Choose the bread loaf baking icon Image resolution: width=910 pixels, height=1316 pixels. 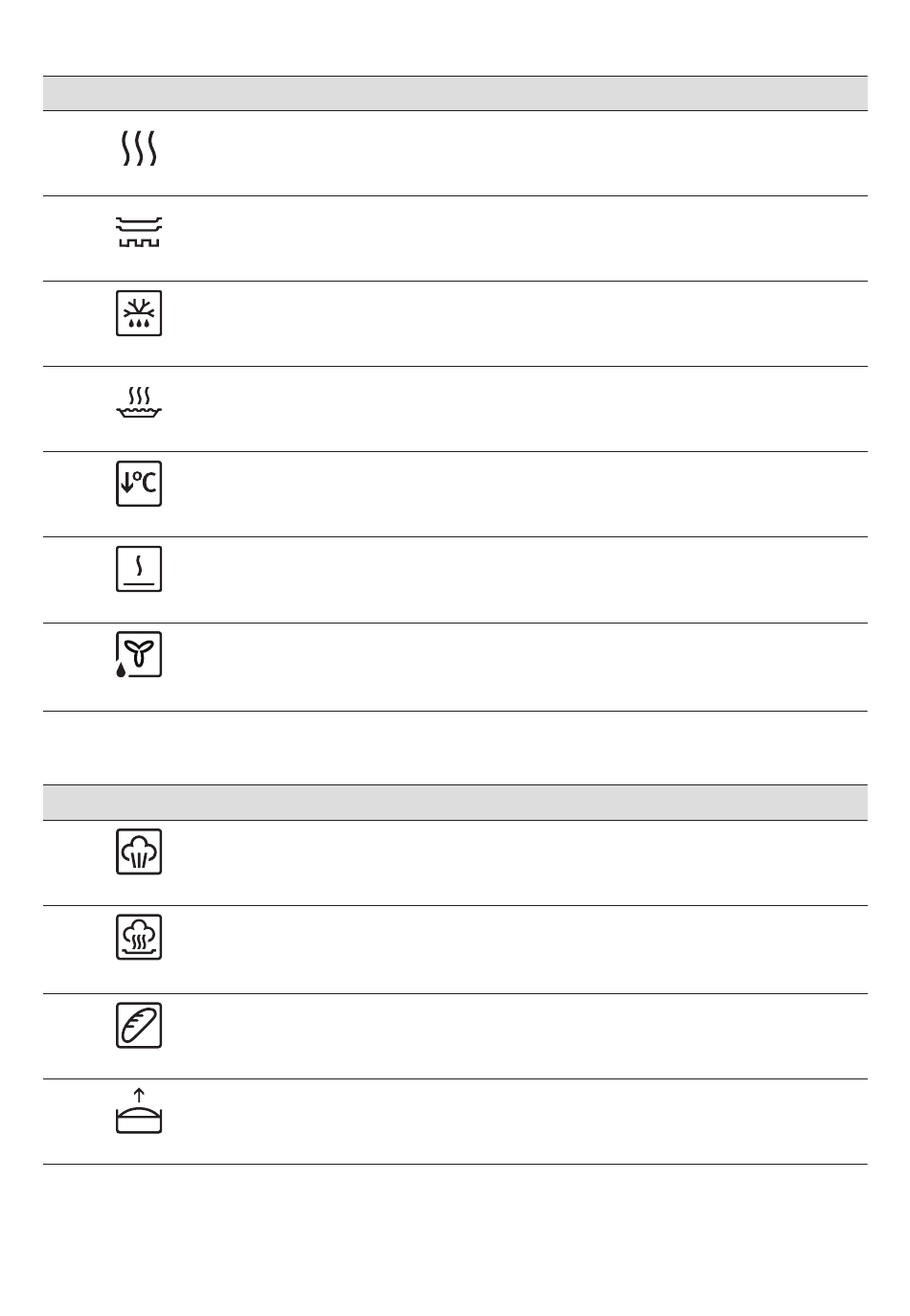139,1025
